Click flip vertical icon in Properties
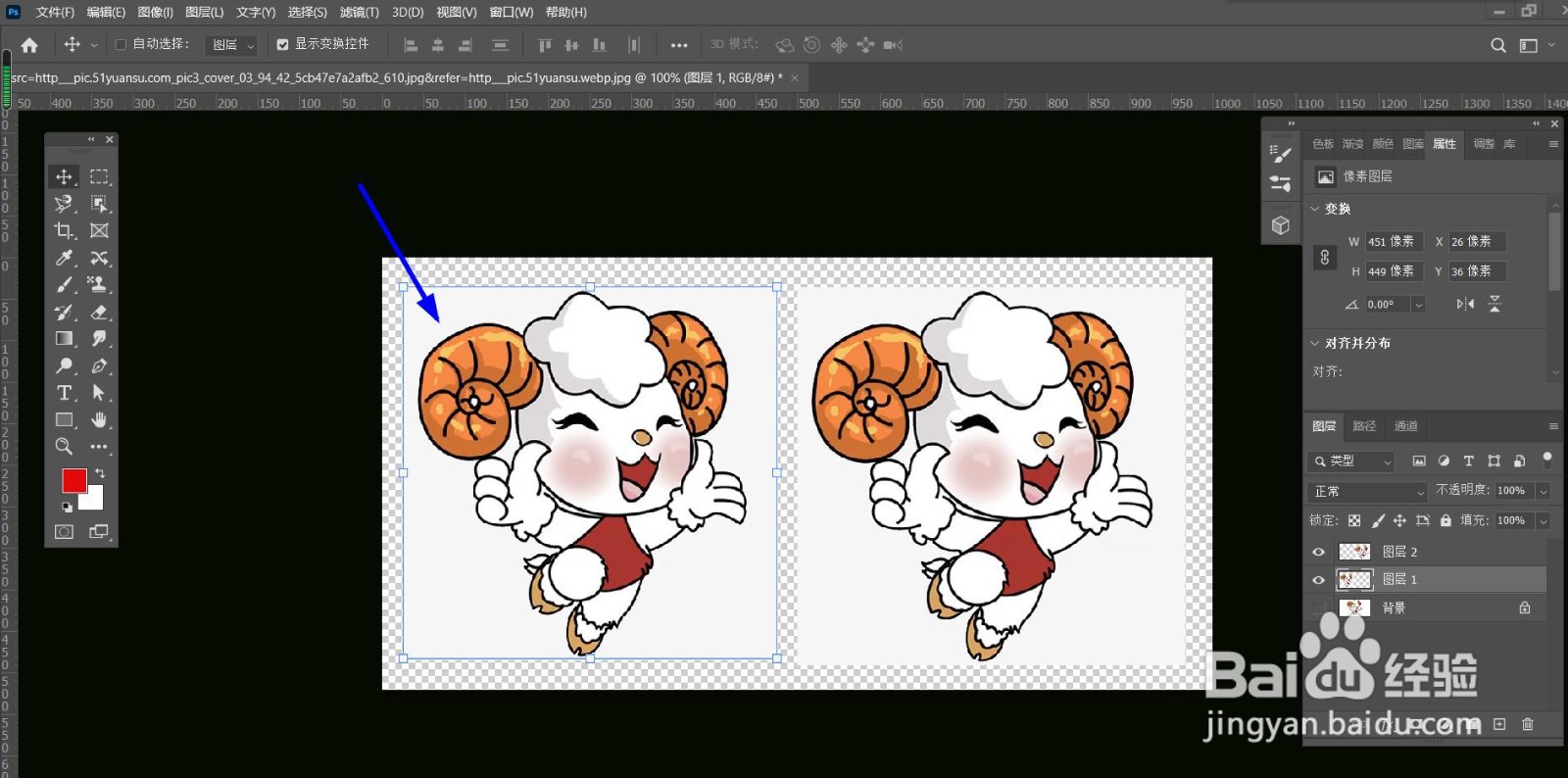The image size is (1568, 778). coord(1494,304)
